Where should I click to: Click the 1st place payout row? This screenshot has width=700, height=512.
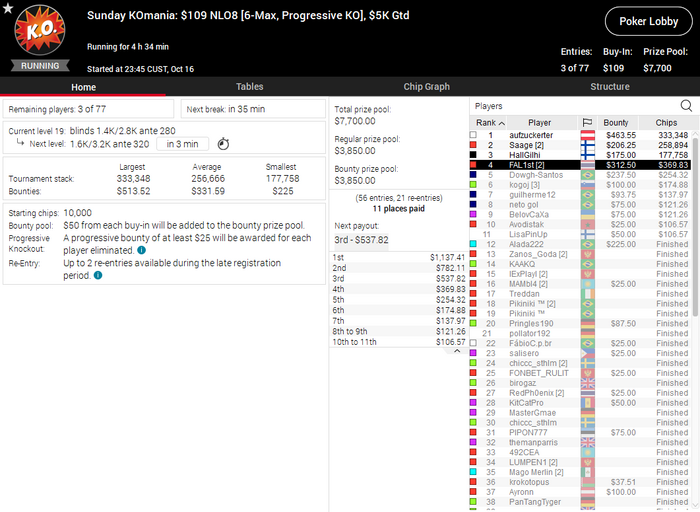[x=399, y=257]
